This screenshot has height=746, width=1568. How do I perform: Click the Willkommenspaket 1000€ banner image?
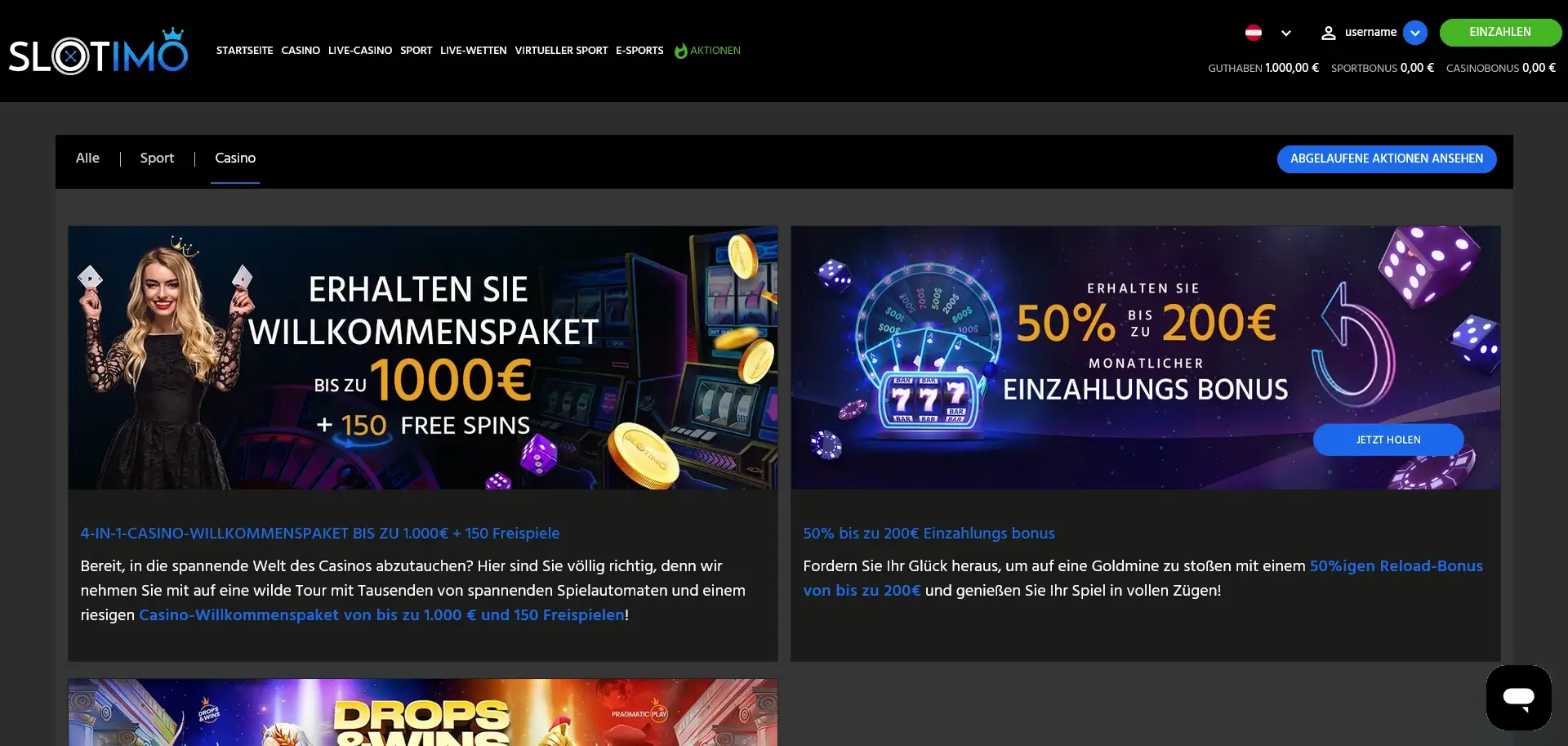click(423, 358)
